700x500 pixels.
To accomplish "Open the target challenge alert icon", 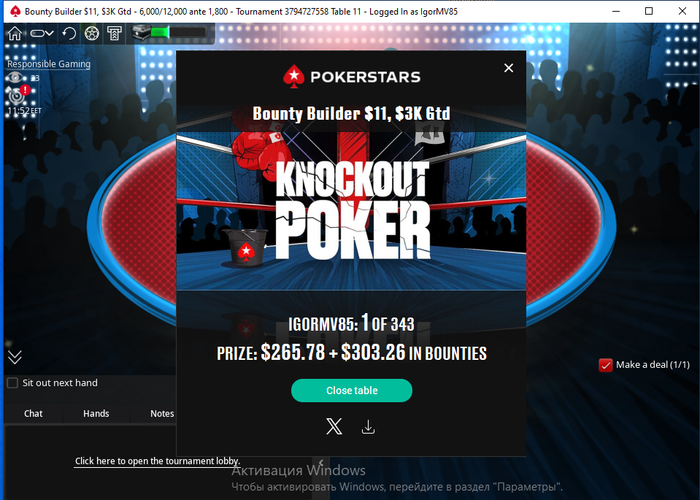I will tap(18, 95).
